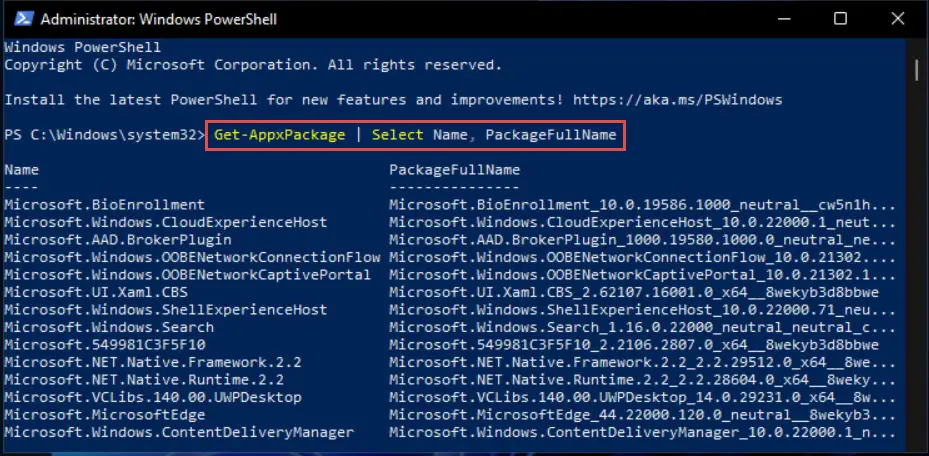Viewport: 929px width, 456px height.
Task: Click the yellow 'Select' keyword in command
Action: pos(398,134)
